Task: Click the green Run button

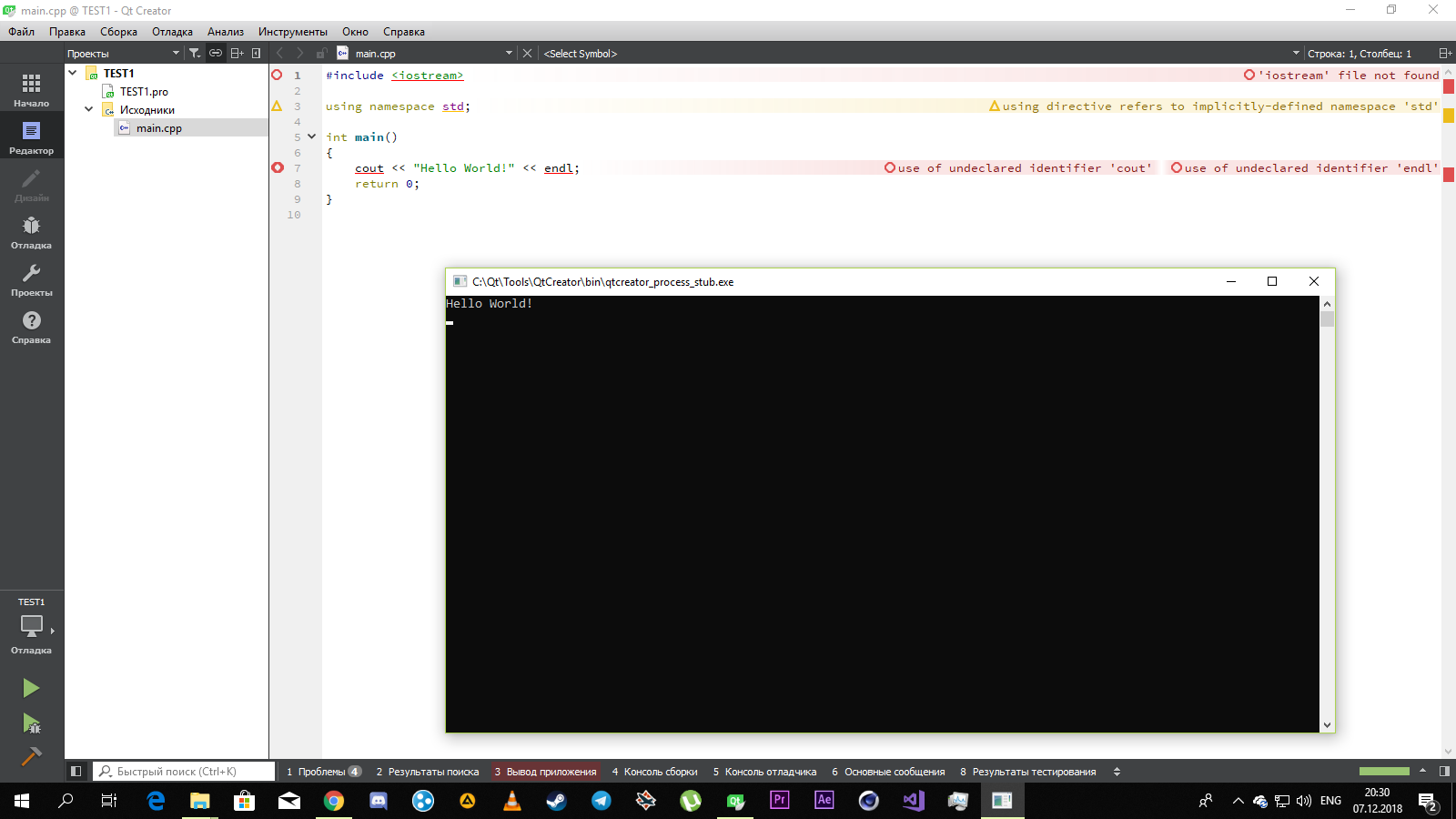Action: (31, 688)
